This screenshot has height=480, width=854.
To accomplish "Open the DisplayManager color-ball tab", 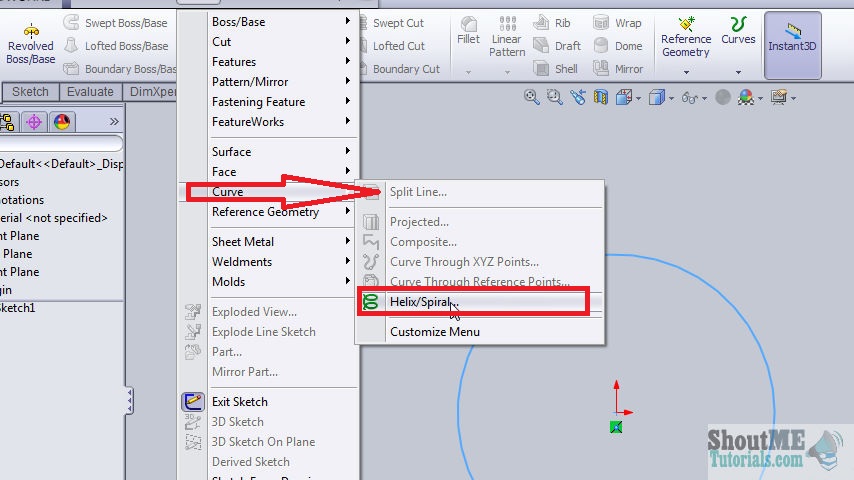I will coord(62,121).
